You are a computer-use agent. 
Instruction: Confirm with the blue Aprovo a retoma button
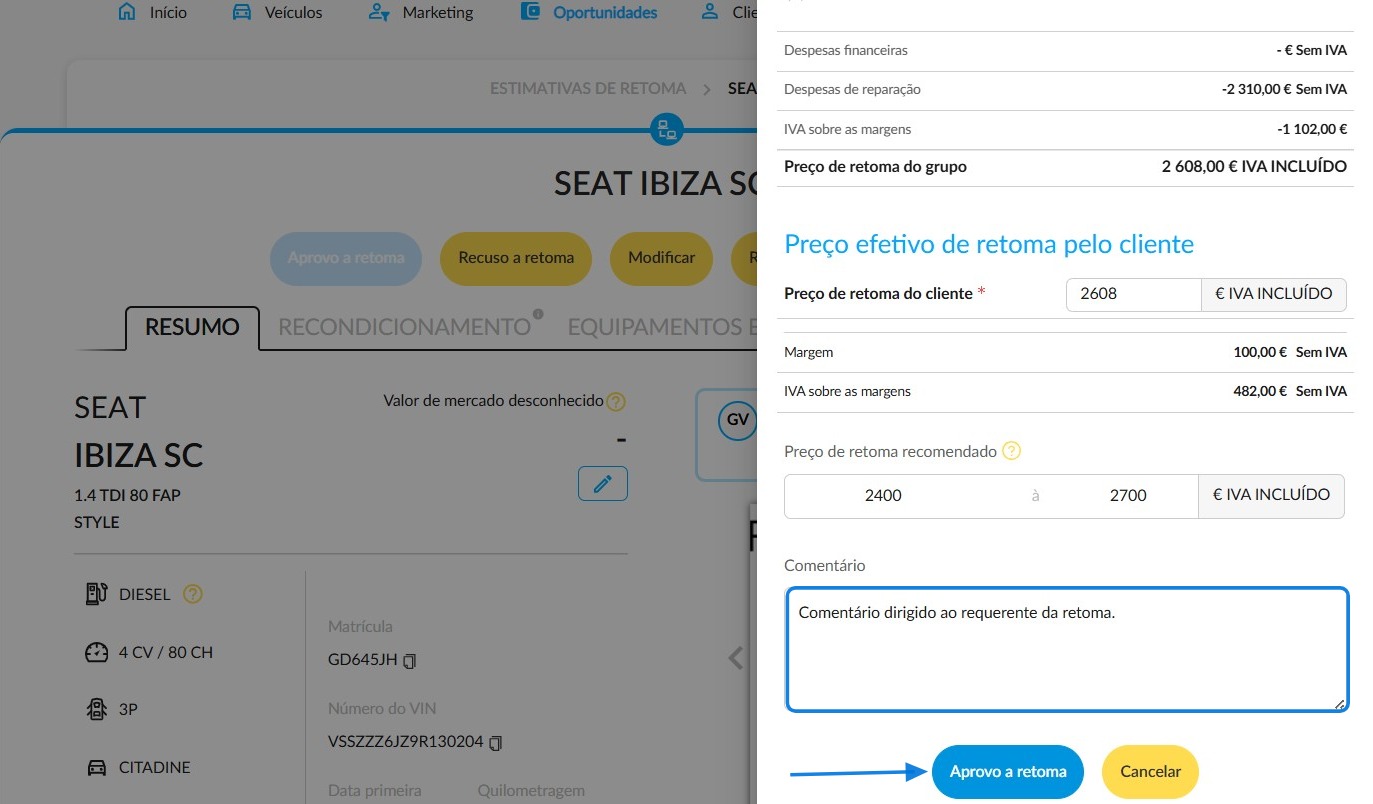coord(1008,772)
